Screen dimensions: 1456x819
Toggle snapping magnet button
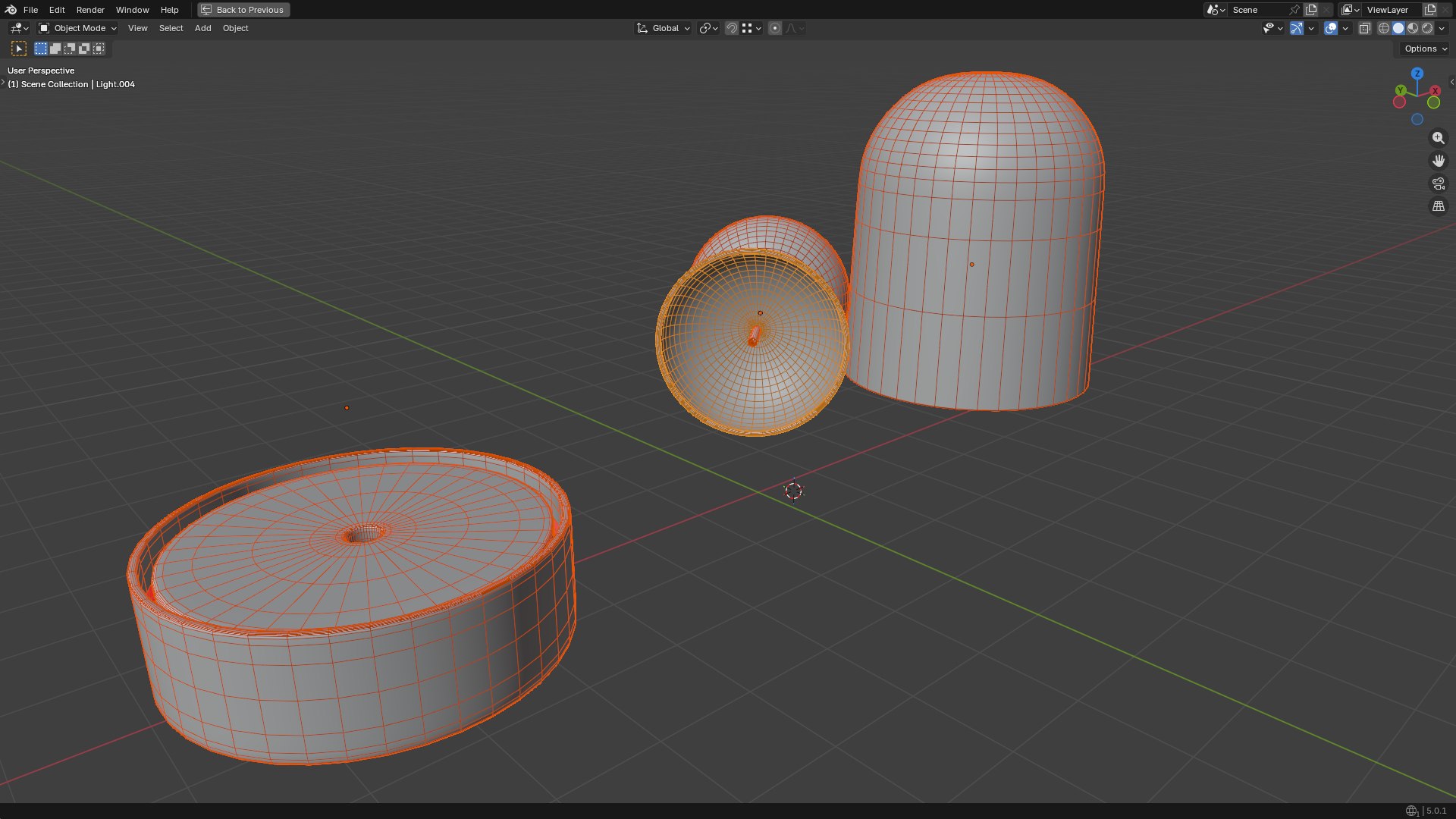[x=732, y=28]
